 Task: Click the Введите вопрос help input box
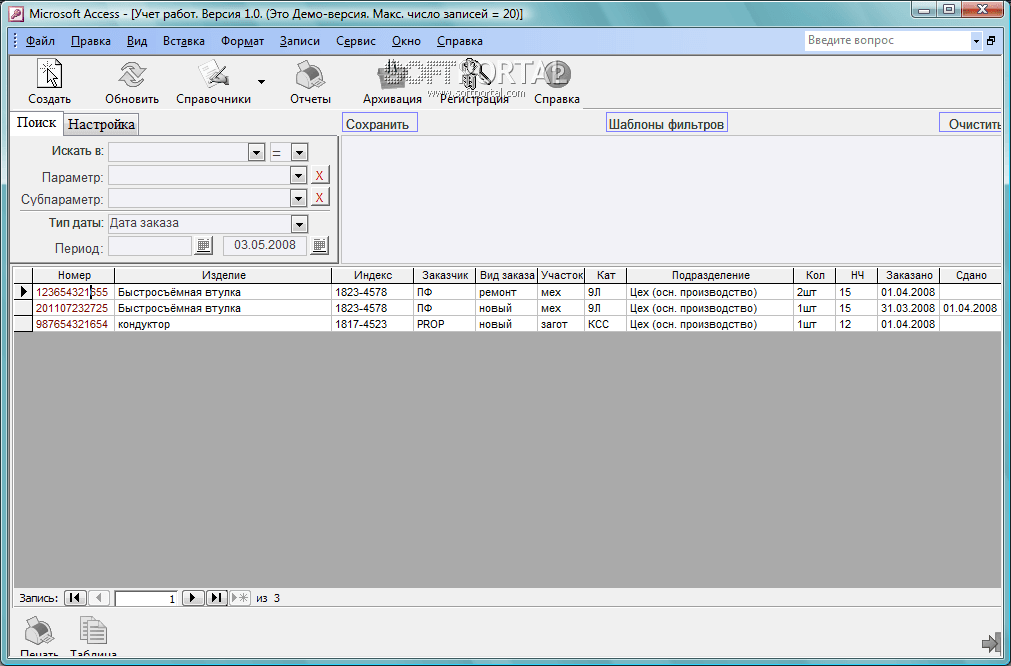(x=886, y=41)
